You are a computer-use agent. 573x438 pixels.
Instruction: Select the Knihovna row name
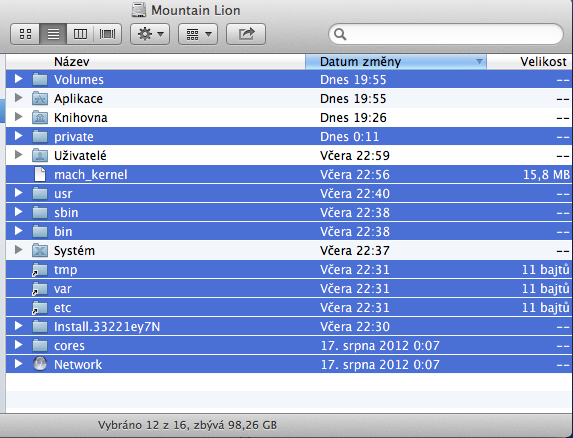tap(80, 118)
